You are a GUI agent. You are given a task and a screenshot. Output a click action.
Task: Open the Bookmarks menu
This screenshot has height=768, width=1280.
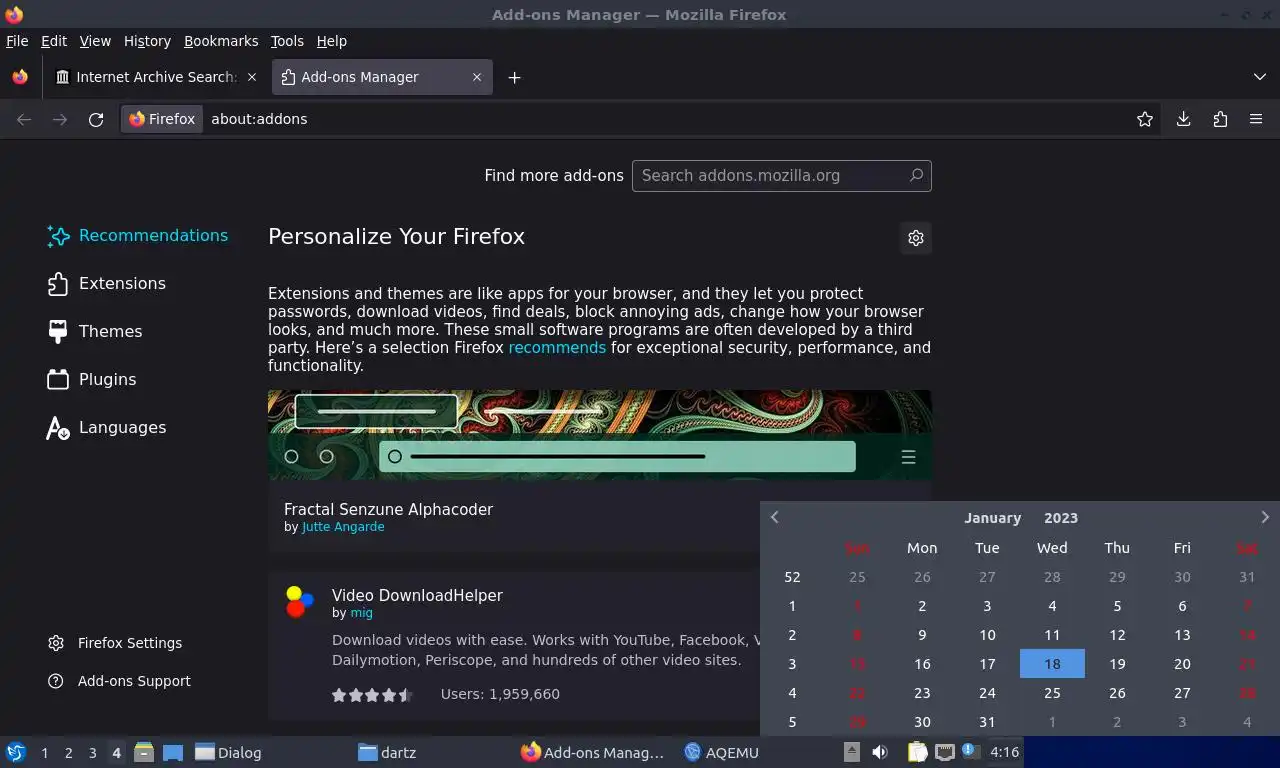pyautogui.click(x=221, y=41)
